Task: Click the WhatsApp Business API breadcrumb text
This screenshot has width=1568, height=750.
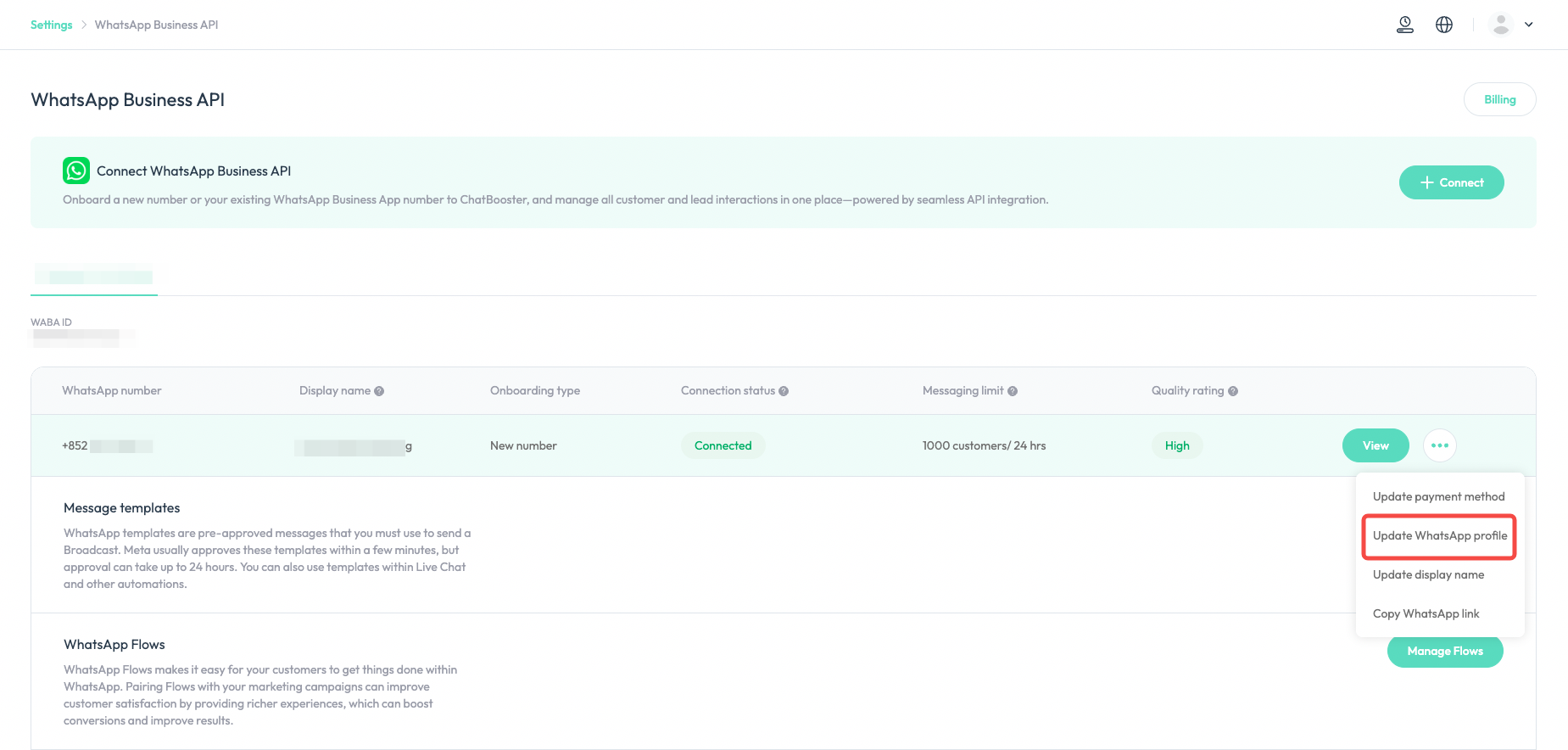Action: pos(156,25)
